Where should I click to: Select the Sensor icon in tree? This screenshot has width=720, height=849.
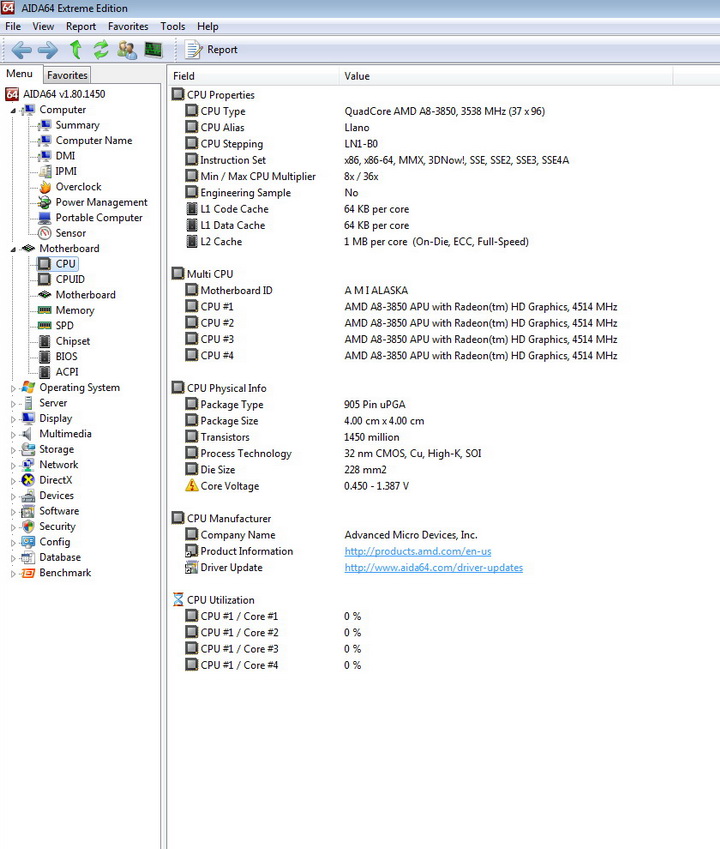(45, 233)
